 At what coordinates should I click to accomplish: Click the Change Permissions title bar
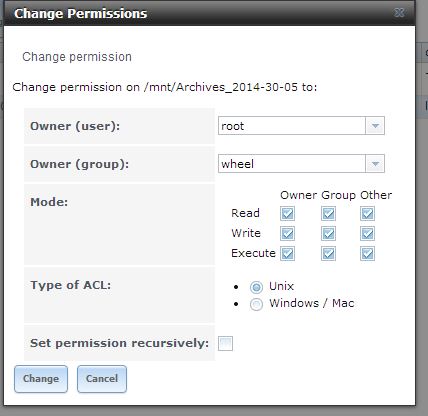[209, 13]
